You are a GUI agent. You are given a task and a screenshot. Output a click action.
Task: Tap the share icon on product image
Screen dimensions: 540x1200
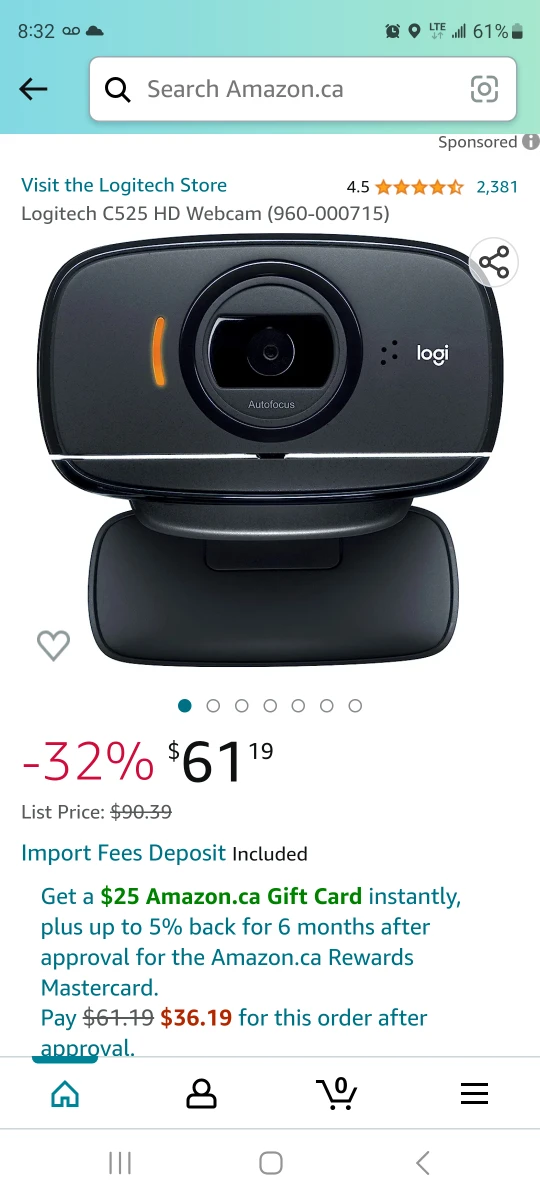(x=494, y=263)
